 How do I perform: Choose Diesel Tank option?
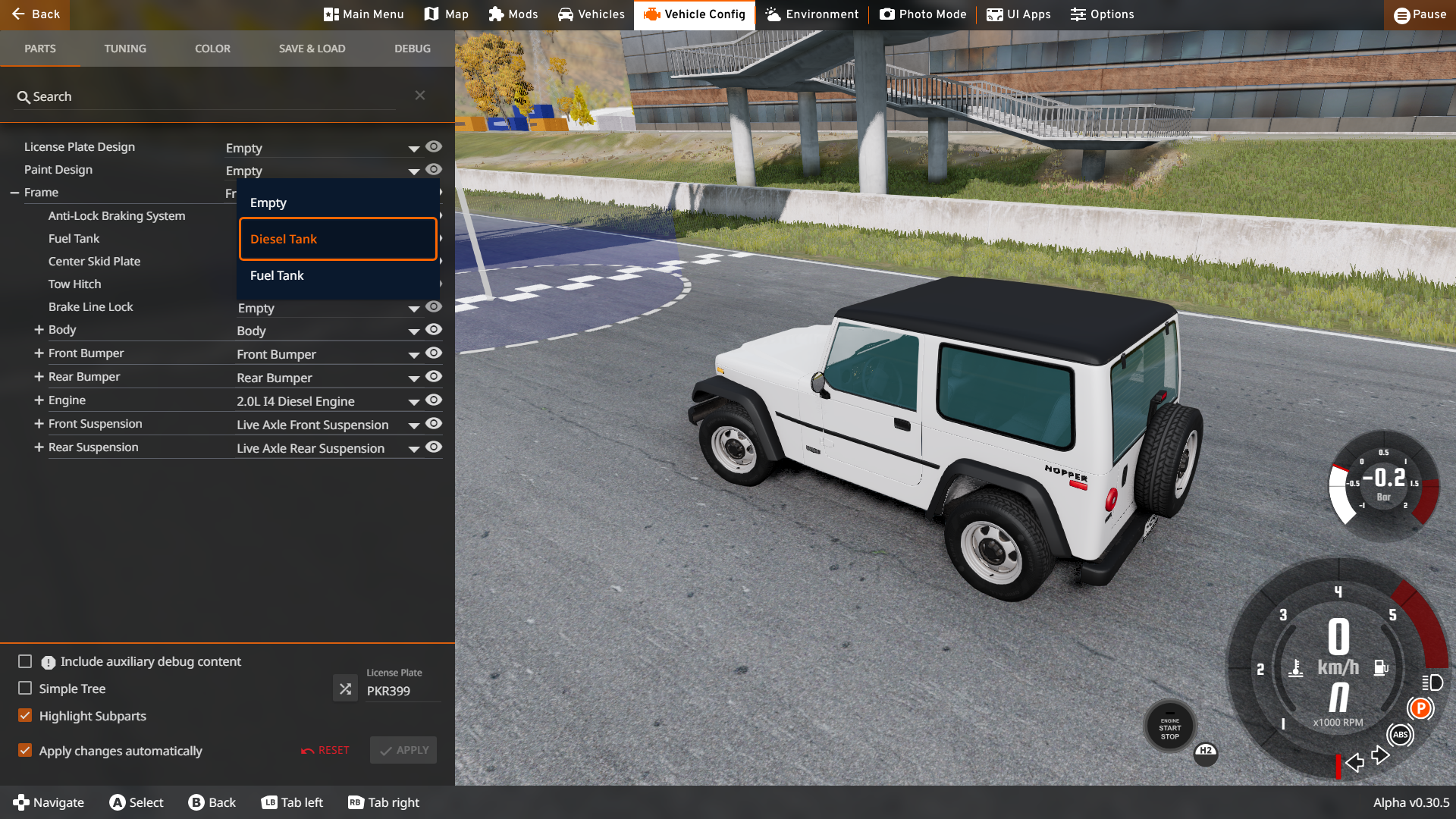[338, 239]
